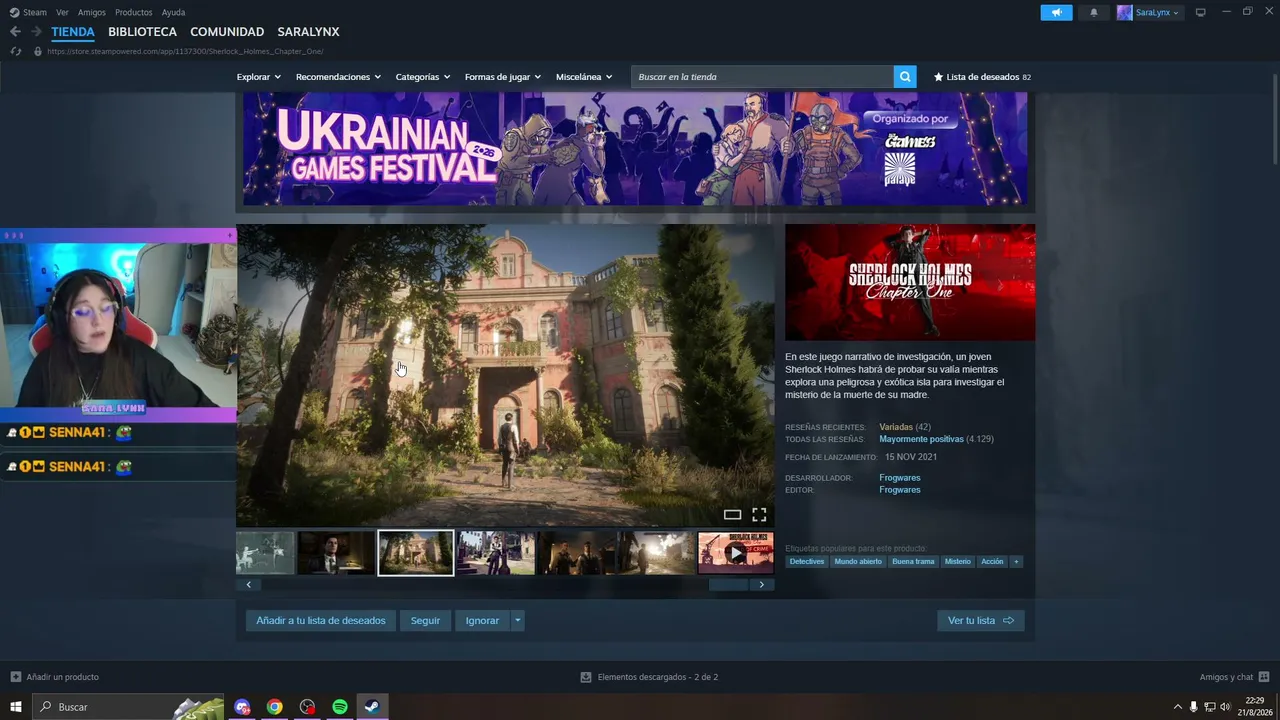Switch to the COMUNIDAD tab
The height and width of the screenshot is (720, 1280).
click(227, 32)
